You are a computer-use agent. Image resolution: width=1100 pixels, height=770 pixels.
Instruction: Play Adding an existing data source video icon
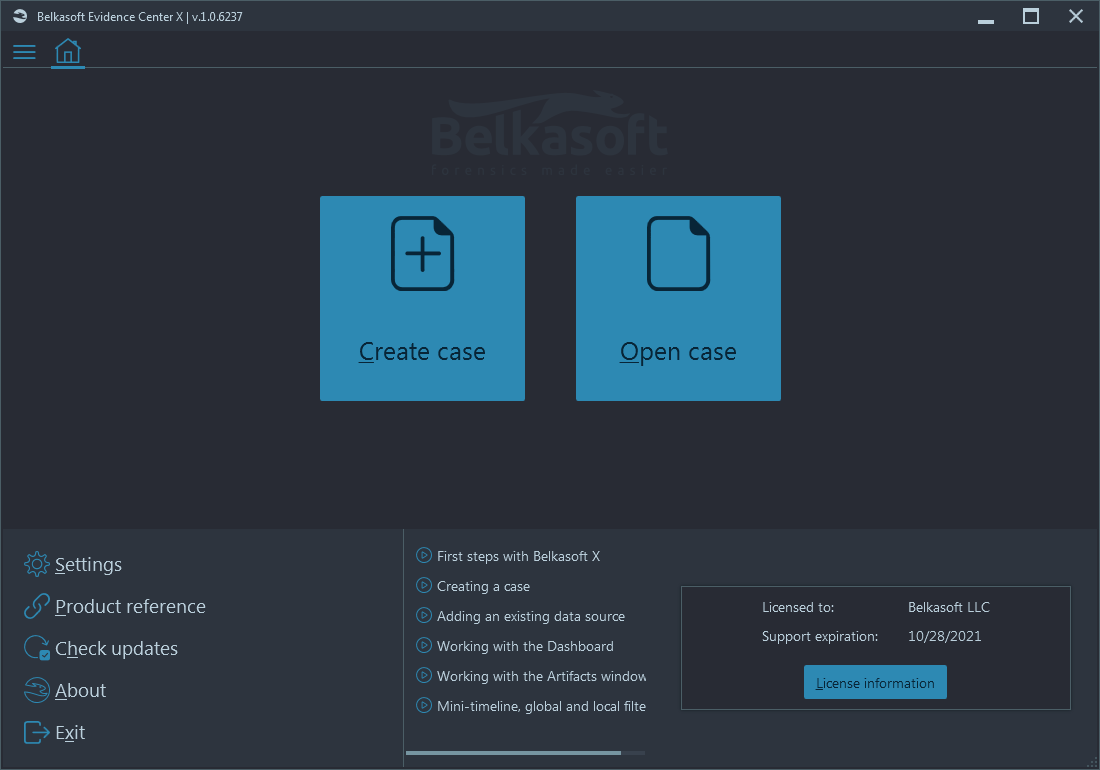coord(424,616)
